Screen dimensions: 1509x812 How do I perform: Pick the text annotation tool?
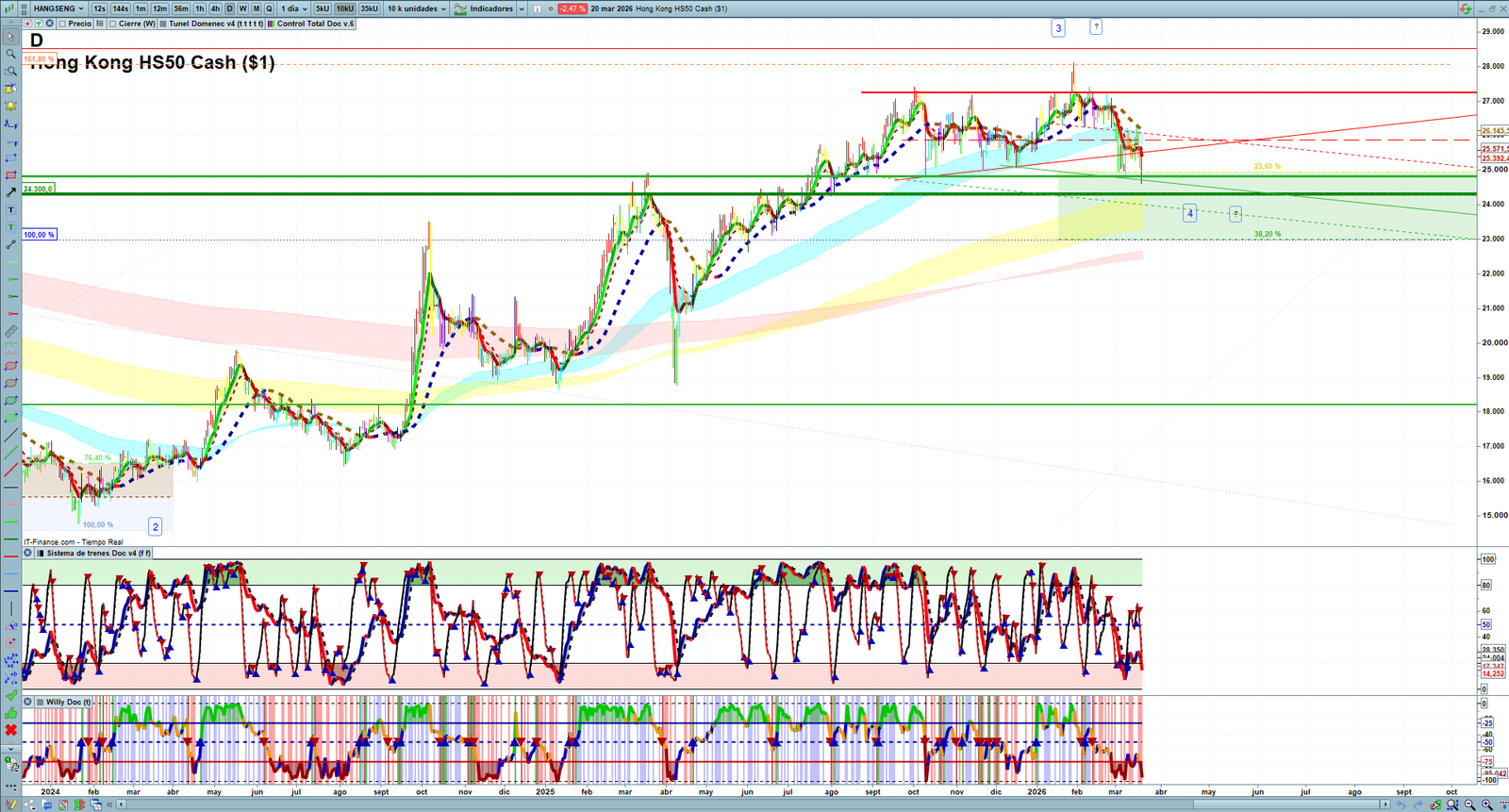(10, 209)
